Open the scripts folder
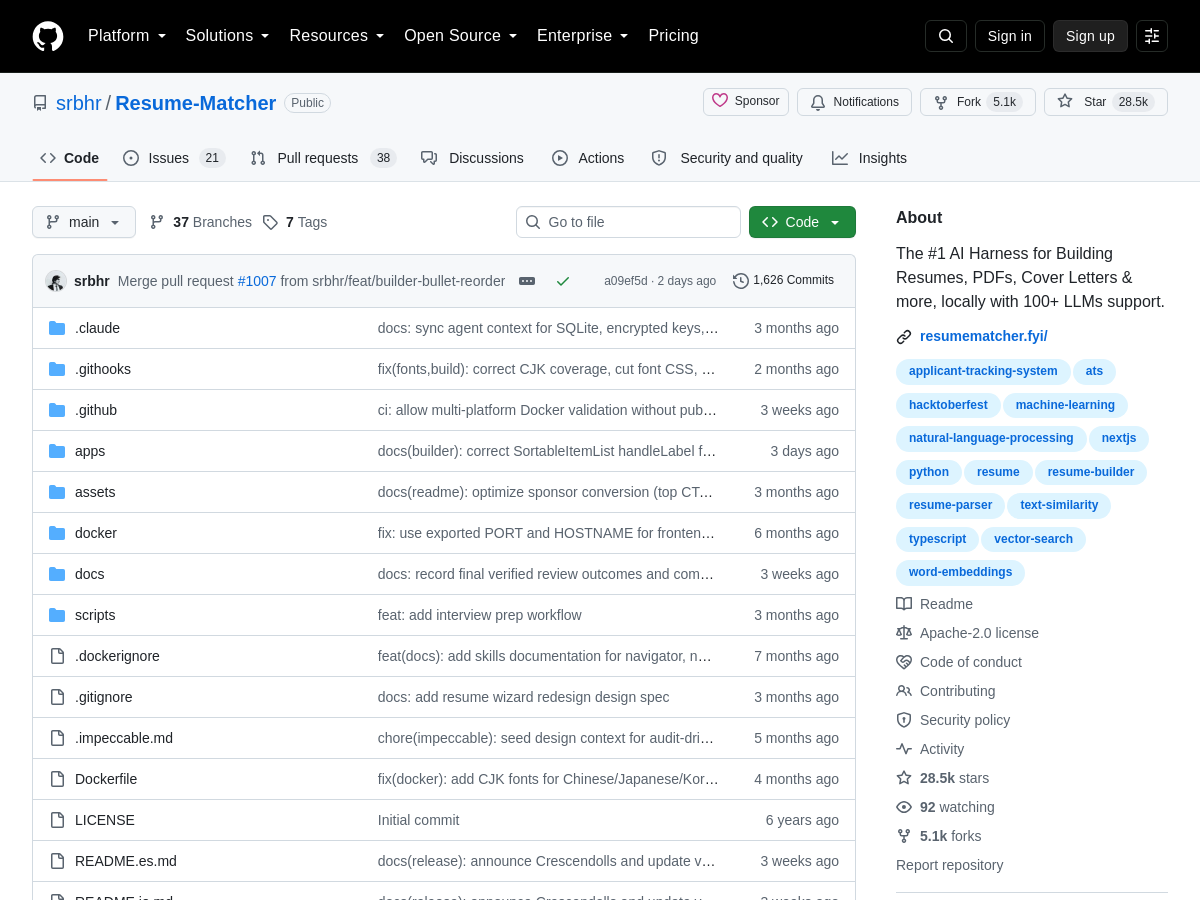Screen dimensions: 1200x900 point(95,615)
